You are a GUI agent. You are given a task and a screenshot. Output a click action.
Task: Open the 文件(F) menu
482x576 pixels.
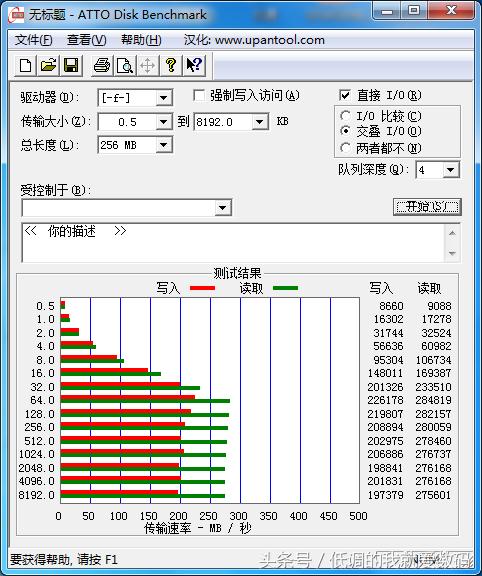(33, 40)
